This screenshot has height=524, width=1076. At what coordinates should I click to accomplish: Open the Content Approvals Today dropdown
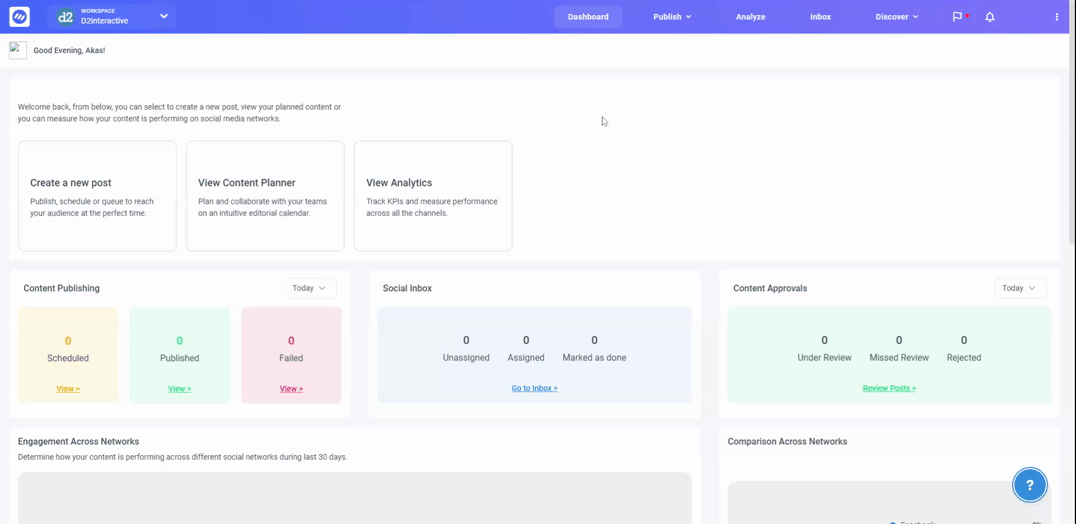coord(1020,288)
